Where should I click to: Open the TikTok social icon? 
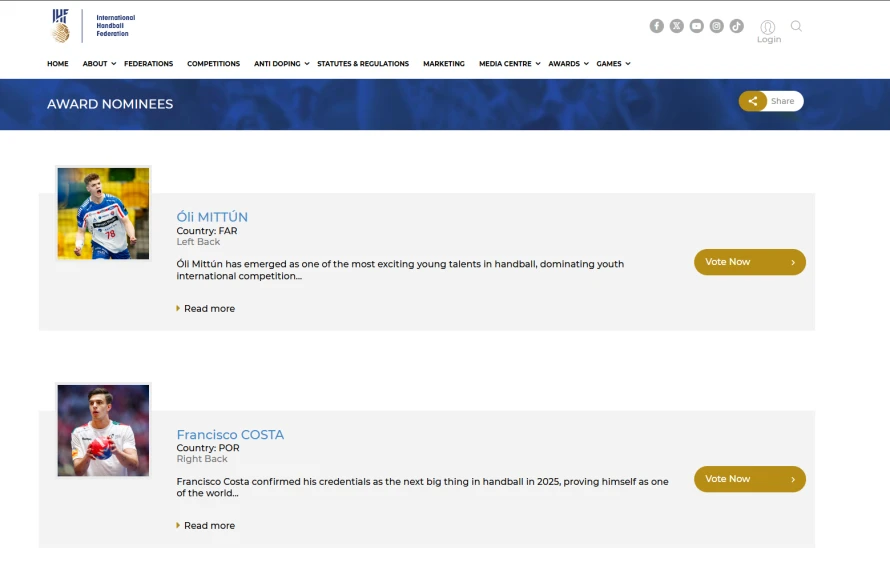[737, 26]
